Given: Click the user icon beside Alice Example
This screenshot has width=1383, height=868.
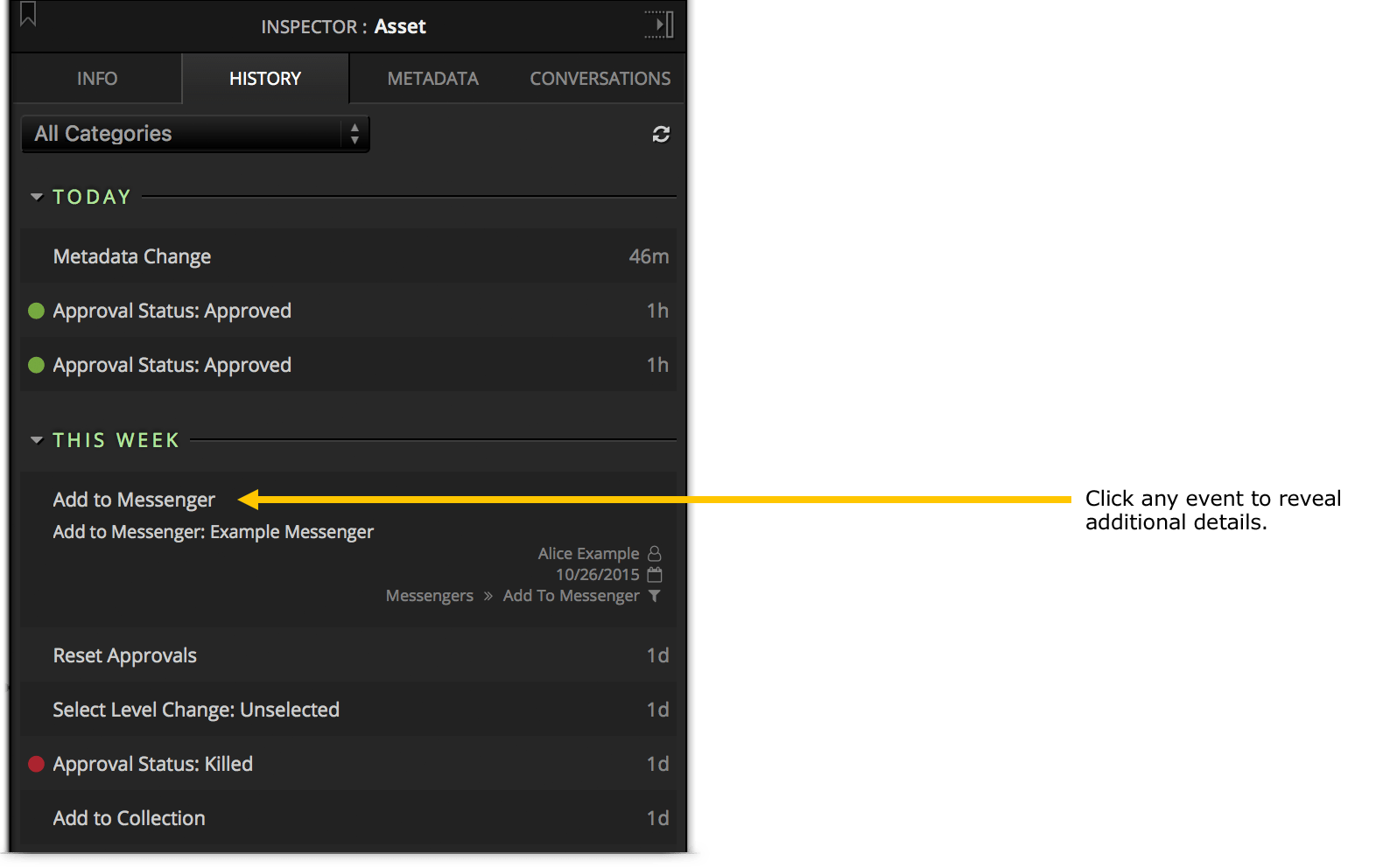Looking at the screenshot, I should pyautogui.click(x=655, y=554).
